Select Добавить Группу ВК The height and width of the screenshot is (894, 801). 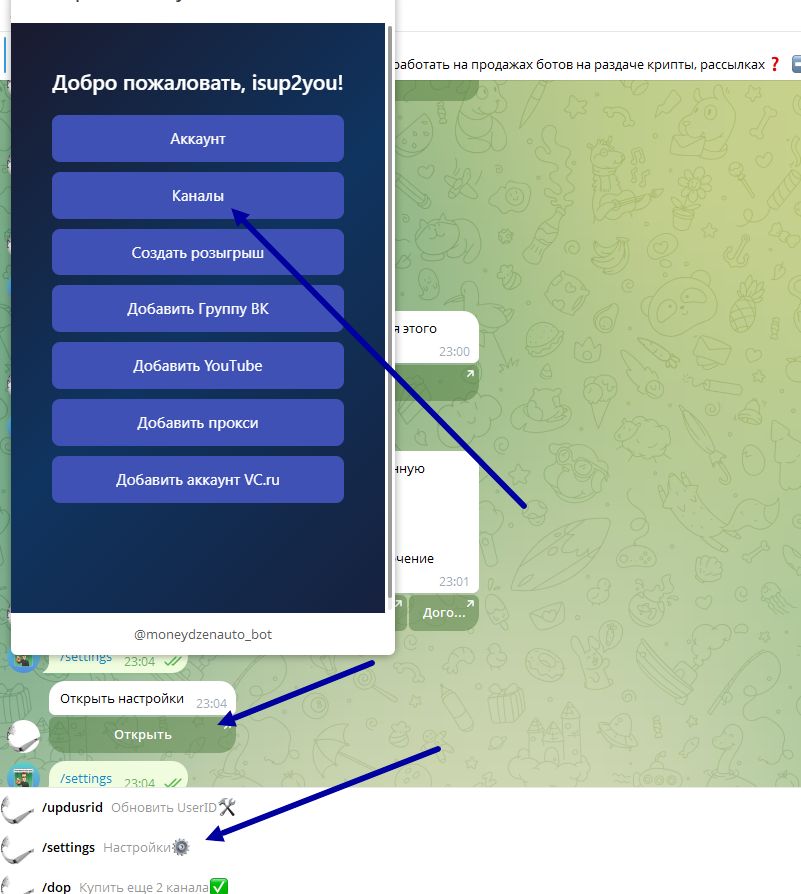click(x=197, y=308)
